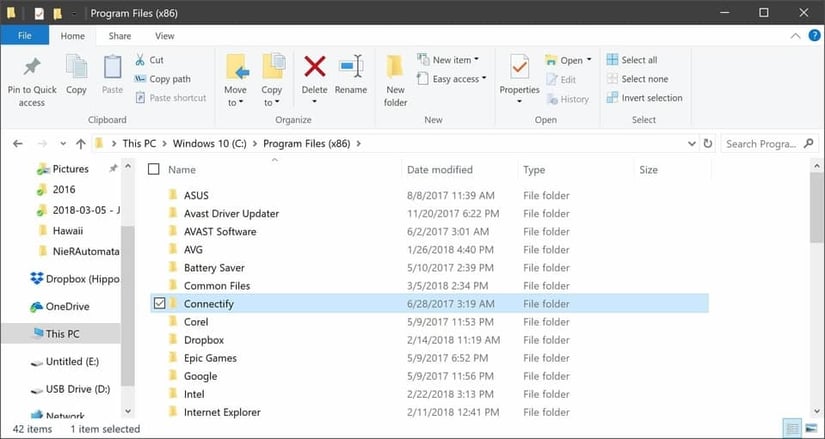
Task: Switch to the View tab
Action: (x=165, y=36)
